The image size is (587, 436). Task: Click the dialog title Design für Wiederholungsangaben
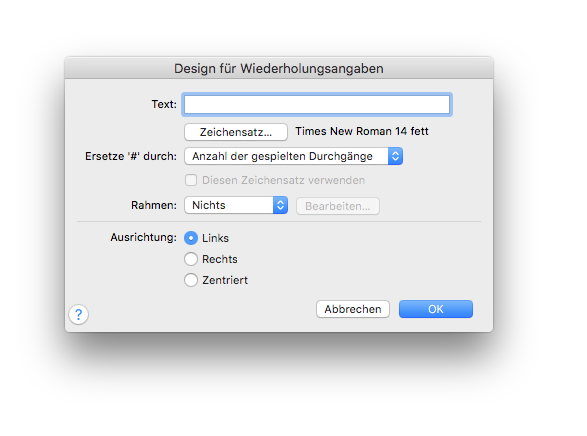pyautogui.click(x=279, y=68)
